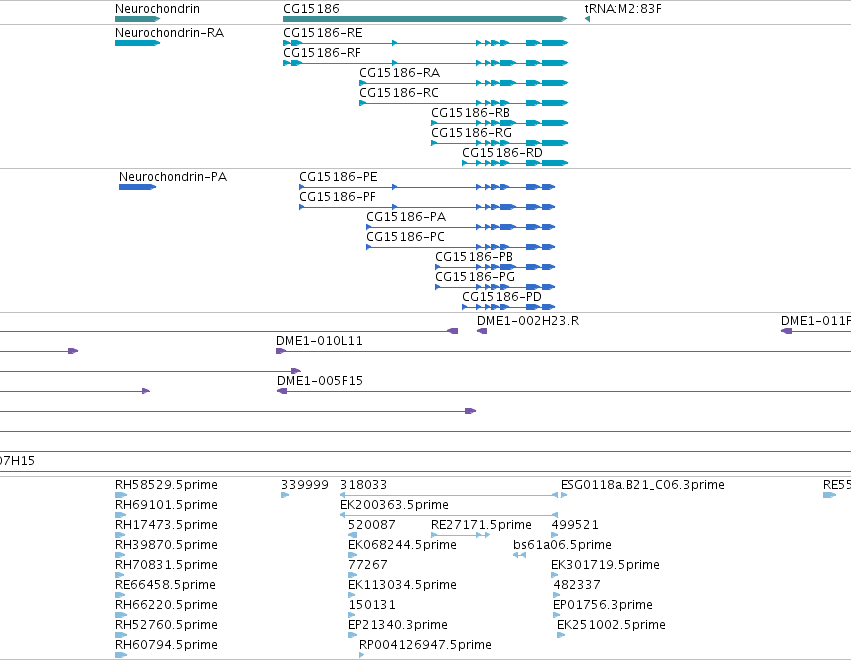Click the 339999 feature label

tap(304, 485)
